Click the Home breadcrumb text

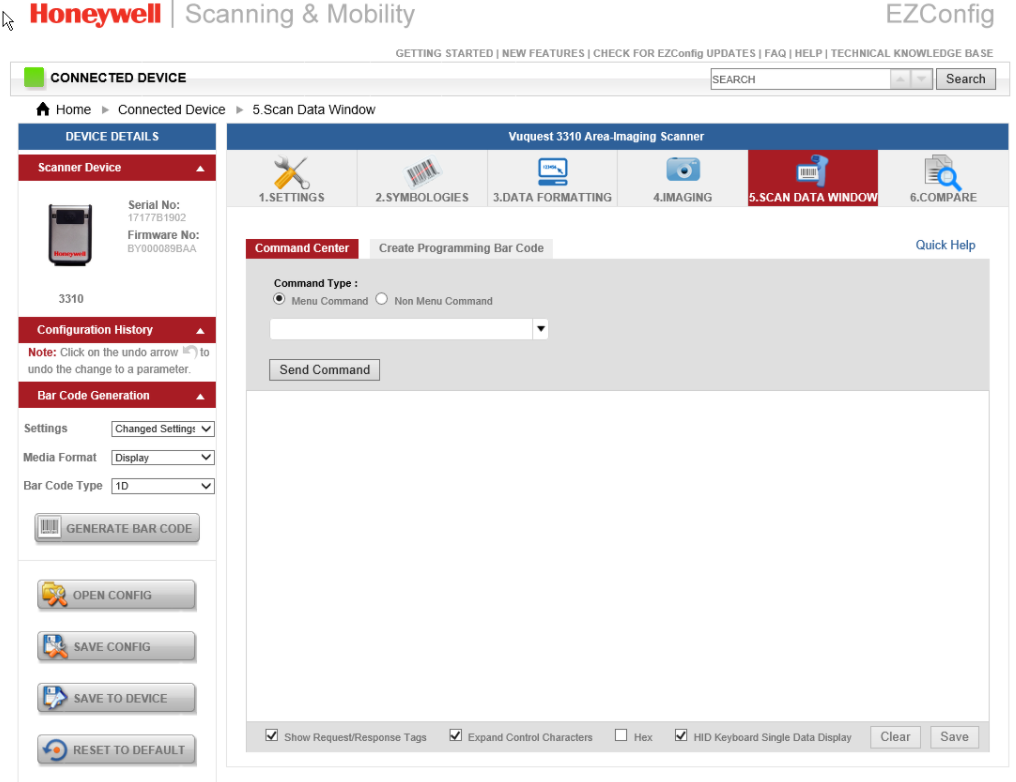pyautogui.click(x=73, y=109)
